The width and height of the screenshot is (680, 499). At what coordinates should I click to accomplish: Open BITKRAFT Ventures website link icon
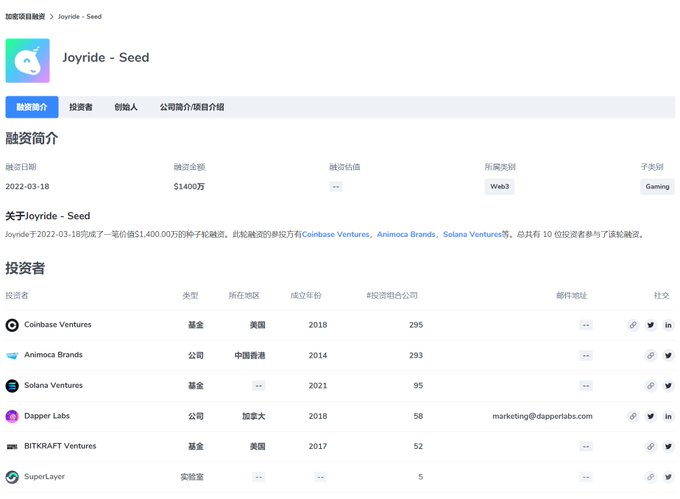point(651,446)
